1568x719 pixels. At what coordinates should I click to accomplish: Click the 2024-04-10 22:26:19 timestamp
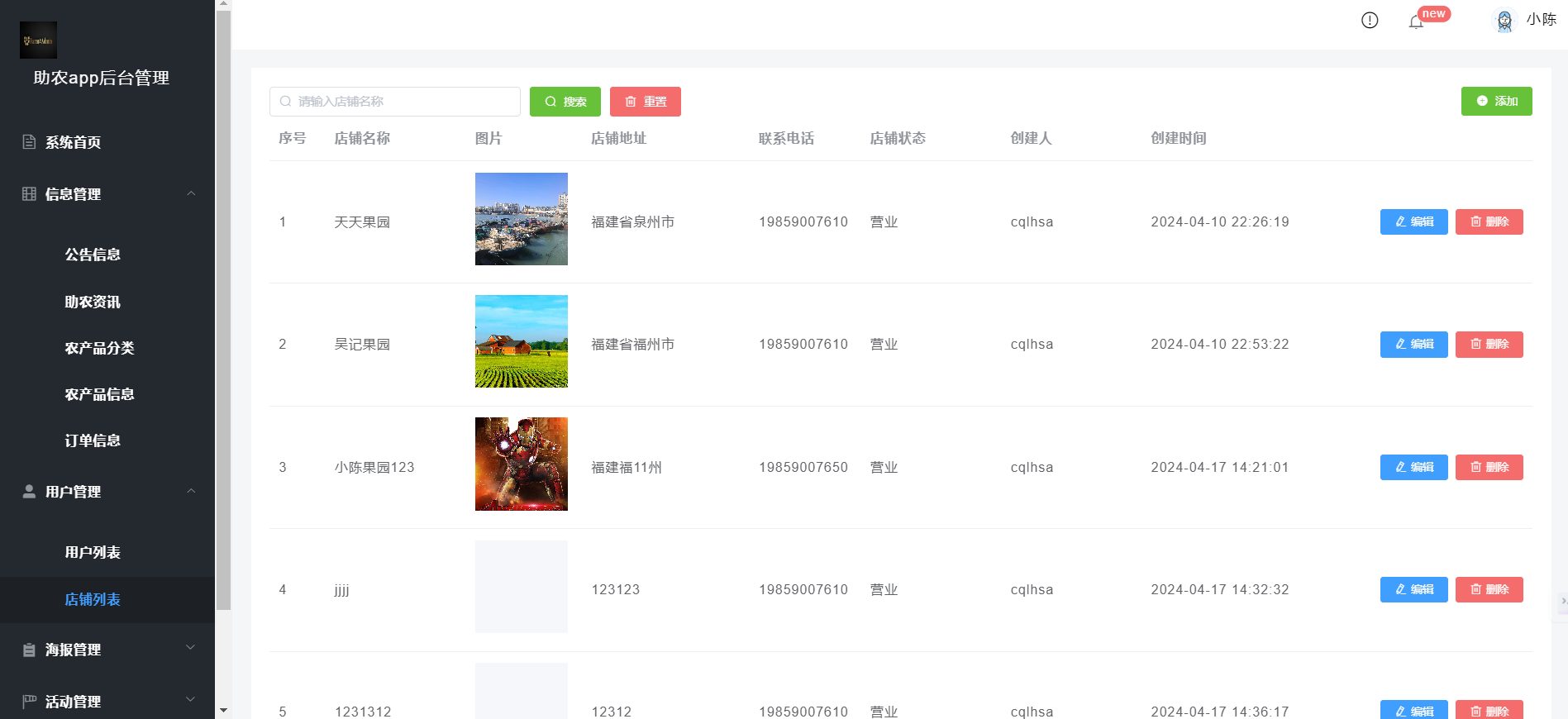click(1220, 221)
